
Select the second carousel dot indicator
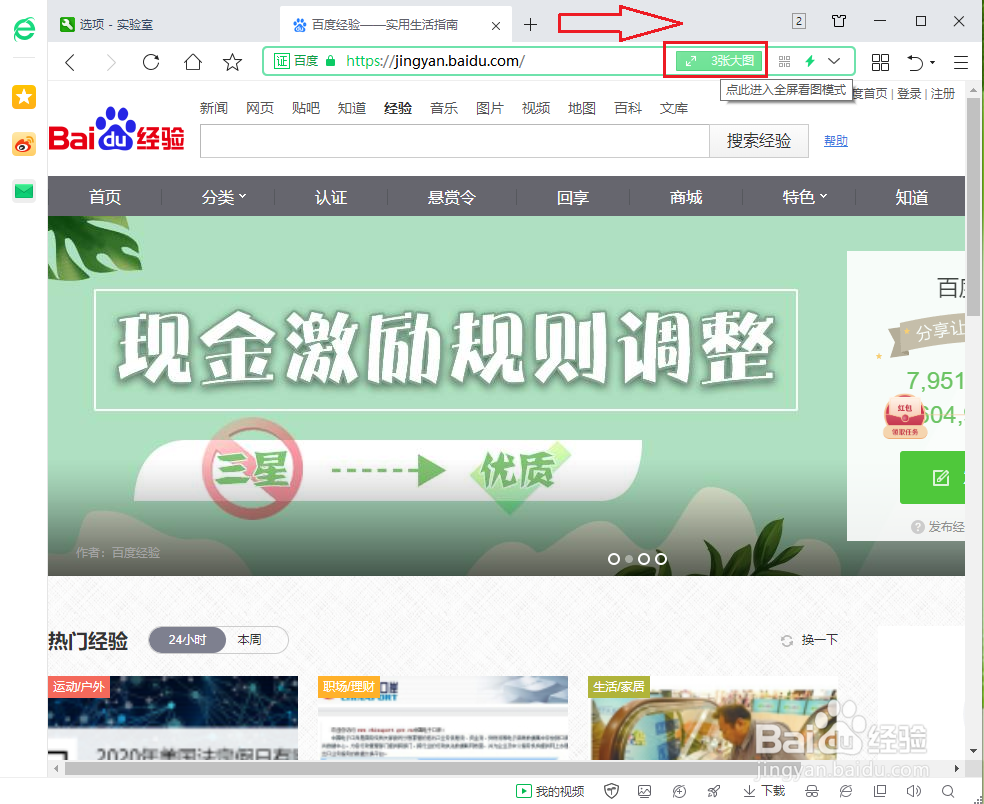click(x=629, y=559)
